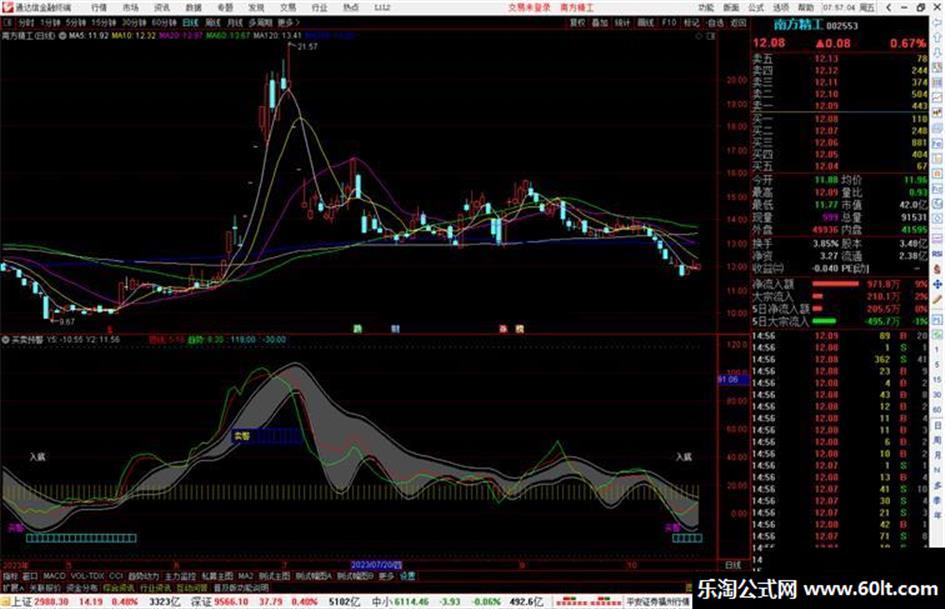The height and width of the screenshot is (609, 945).
Task: Expand the 更多> period options
Action: pos(288,22)
